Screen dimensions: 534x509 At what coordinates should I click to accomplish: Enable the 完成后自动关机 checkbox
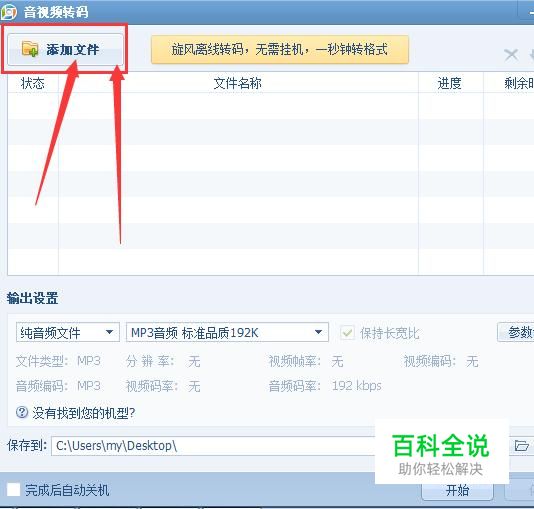(x=14, y=490)
